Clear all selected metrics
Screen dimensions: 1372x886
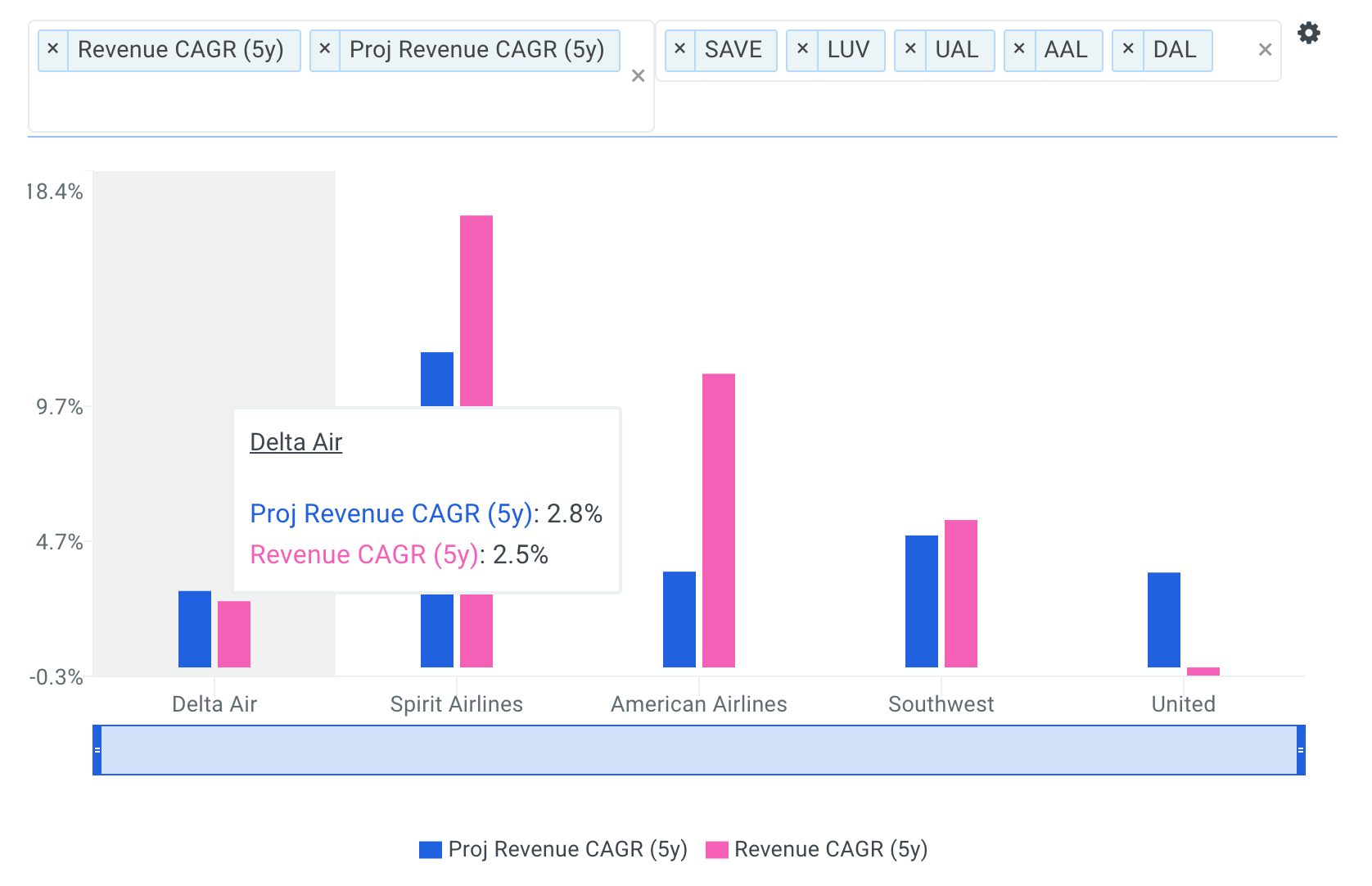click(x=639, y=76)
